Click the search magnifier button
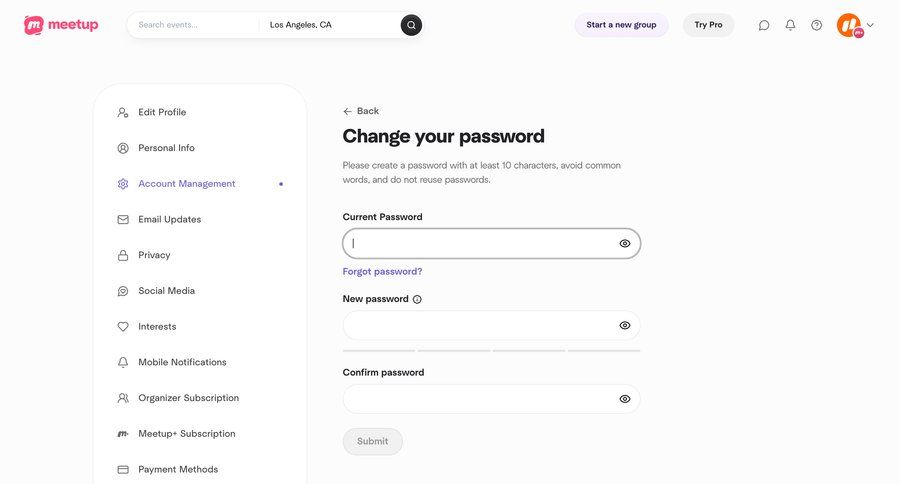The image size is (900, 484). tap(411, 25)
